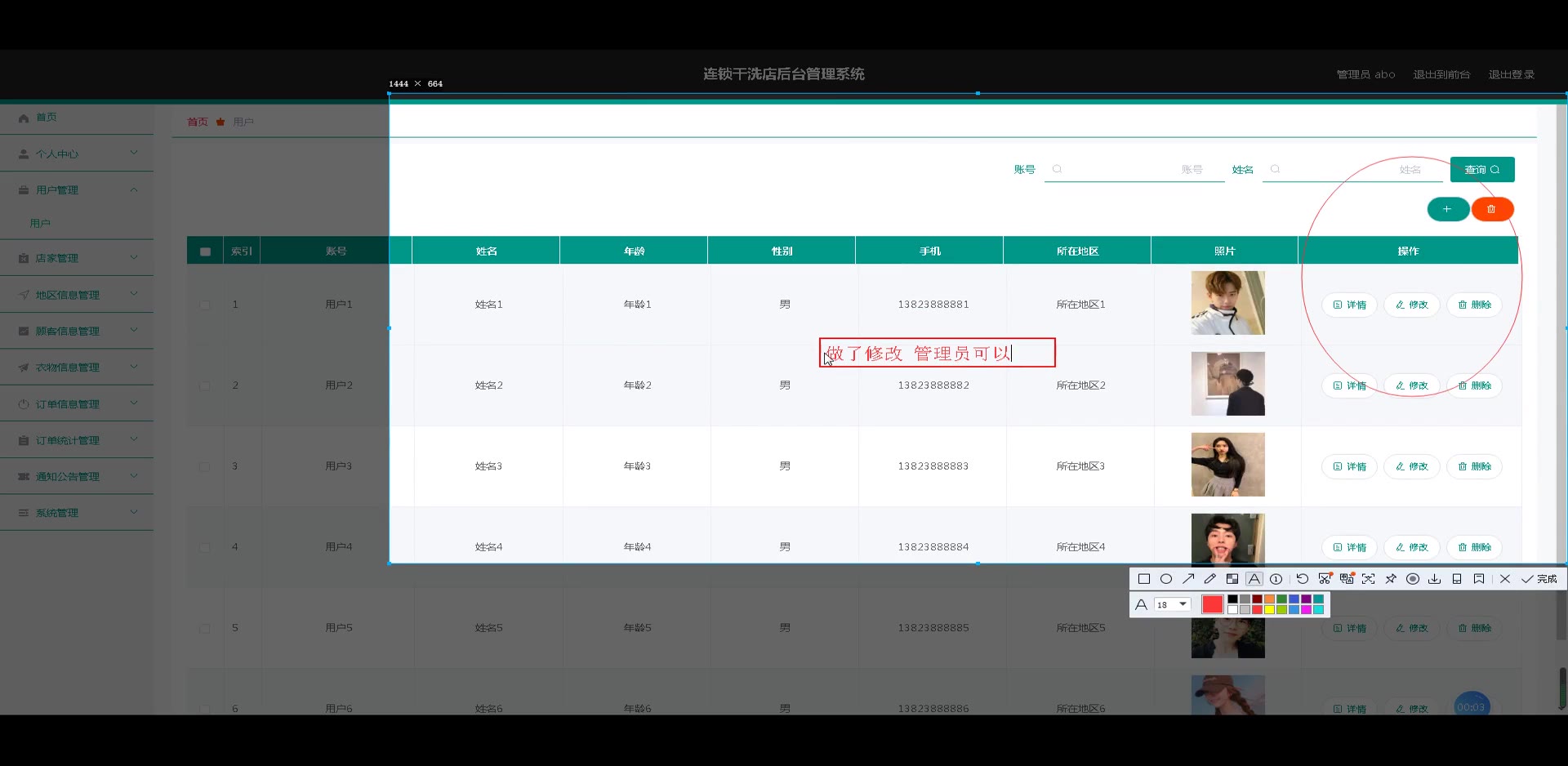The width and height of the screenshot is (1568, 766).
Task: Select the ellipse annotation tool
Action: (1166, 579)
